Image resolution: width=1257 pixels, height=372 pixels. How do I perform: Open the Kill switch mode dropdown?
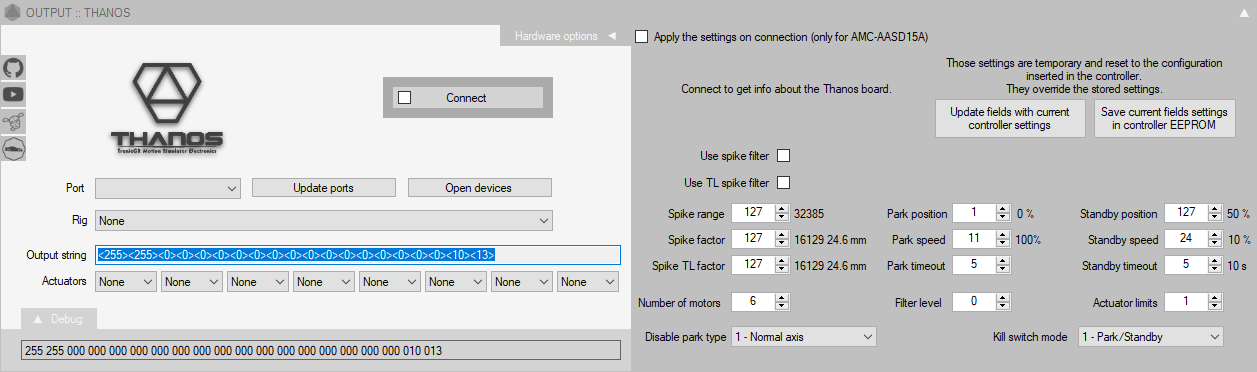point(1150,337)
